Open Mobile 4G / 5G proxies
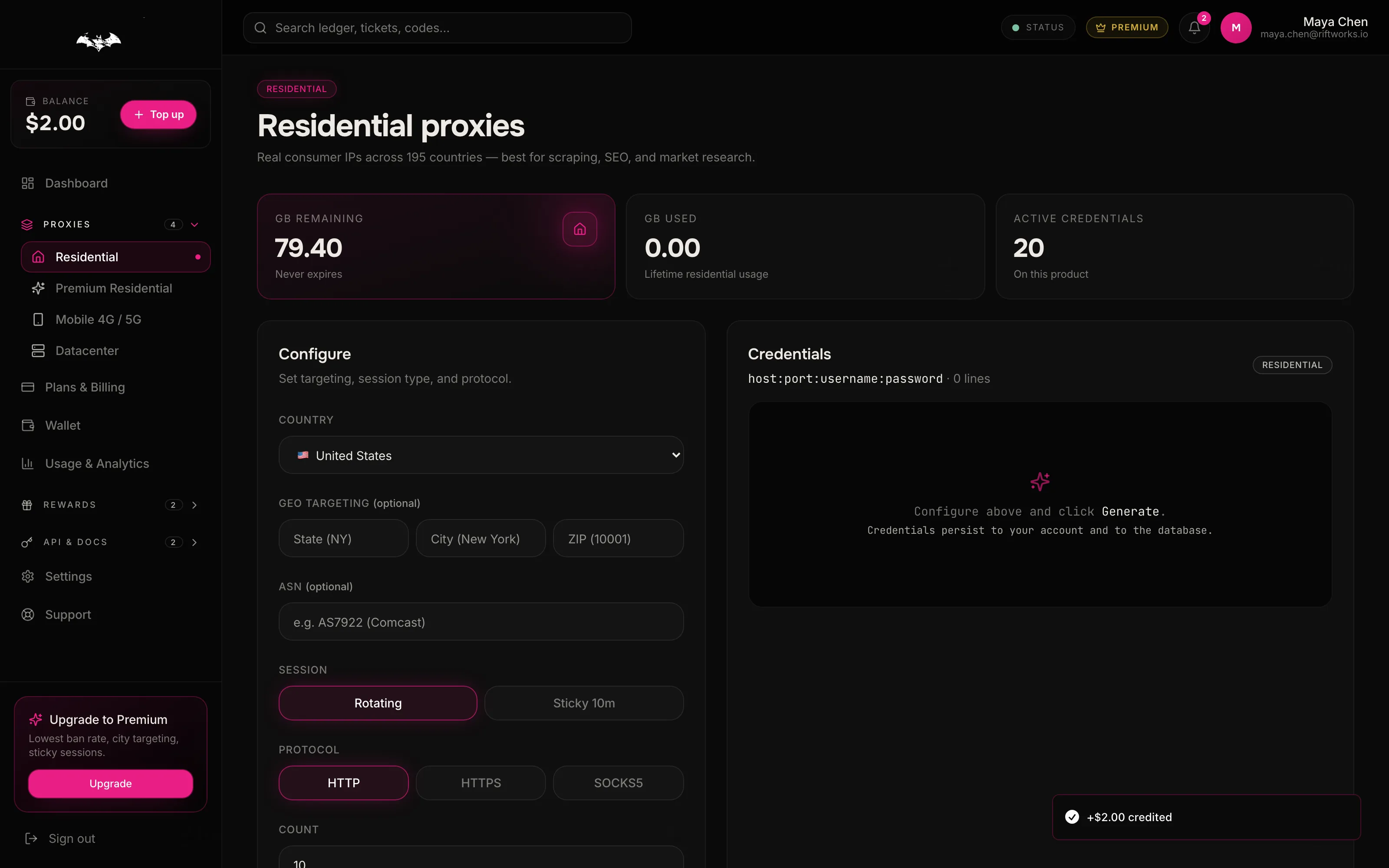Image resolution: width=1389 pixels, height=868 pixels. [116, 319]
